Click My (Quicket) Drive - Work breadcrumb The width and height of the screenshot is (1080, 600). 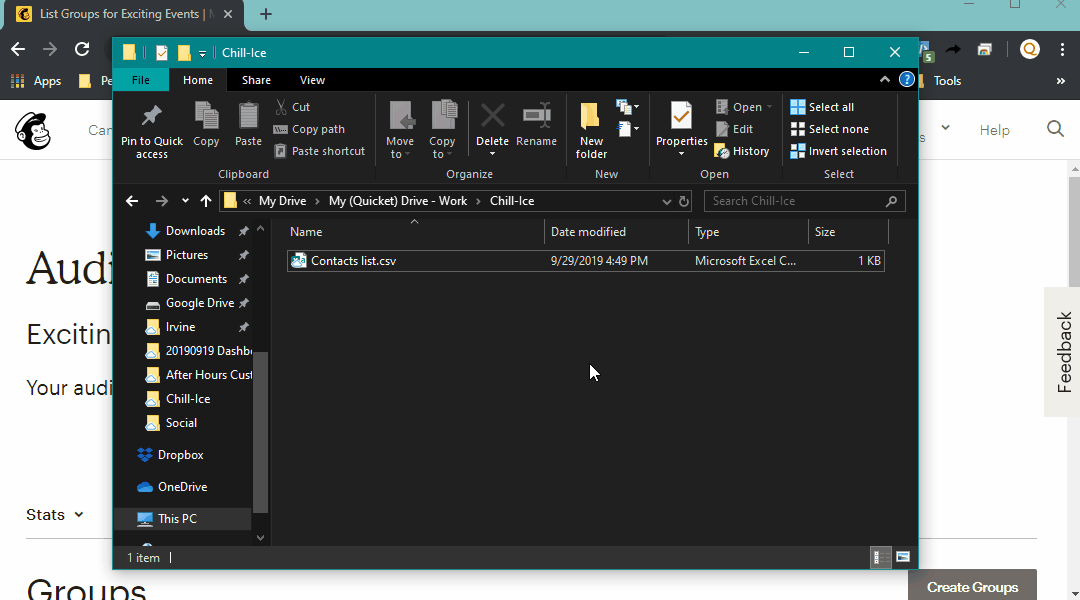pos(397,201)
